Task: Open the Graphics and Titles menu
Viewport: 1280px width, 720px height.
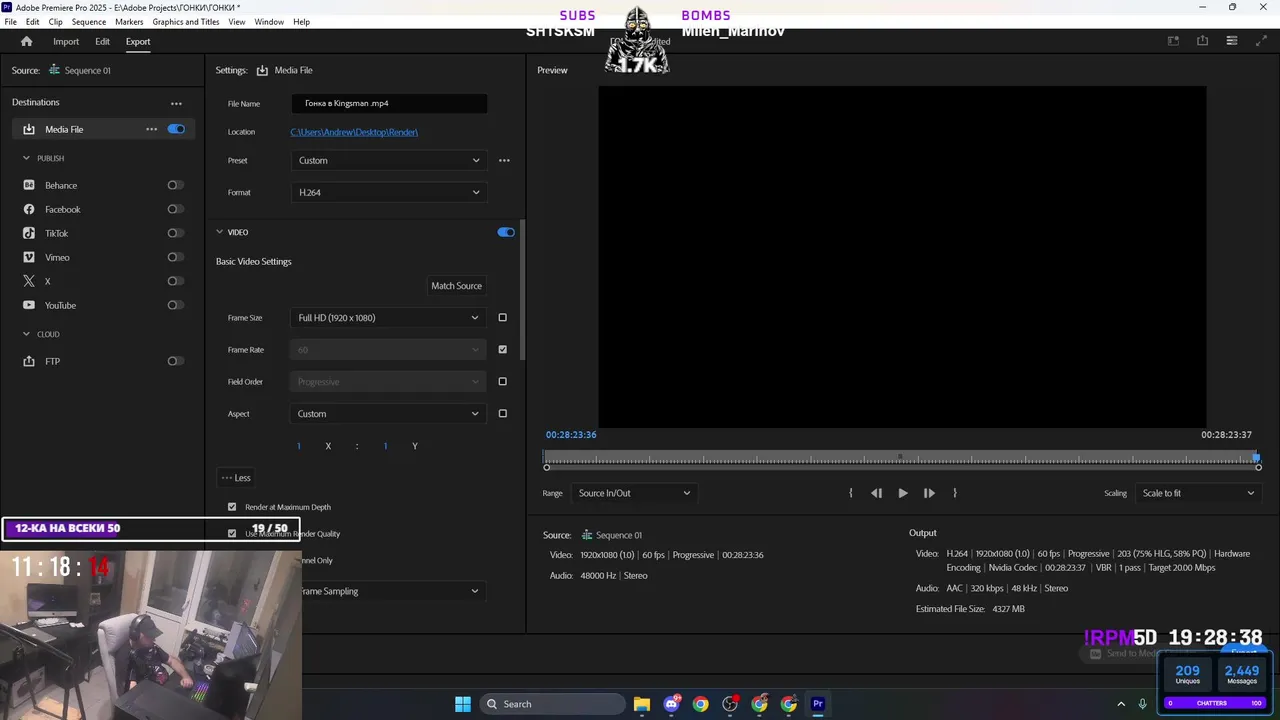Action: [186, 22]
